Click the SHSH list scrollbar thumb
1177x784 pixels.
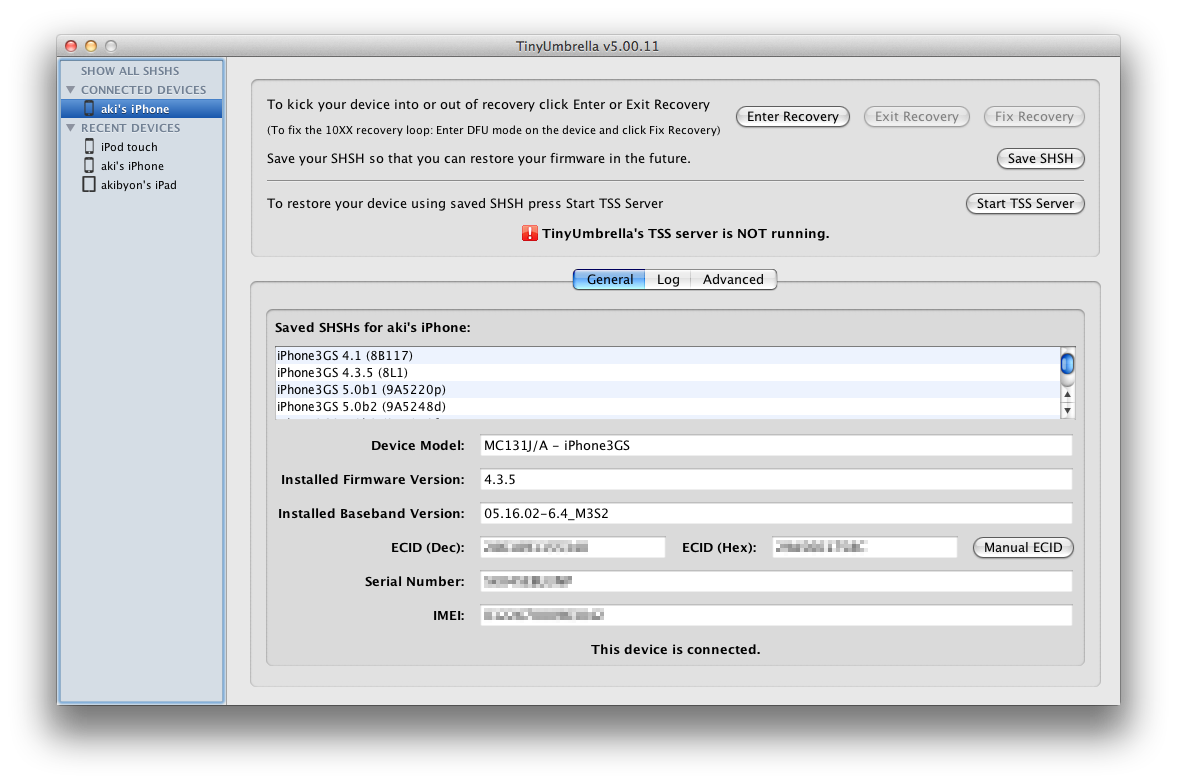coord(1067,363)
